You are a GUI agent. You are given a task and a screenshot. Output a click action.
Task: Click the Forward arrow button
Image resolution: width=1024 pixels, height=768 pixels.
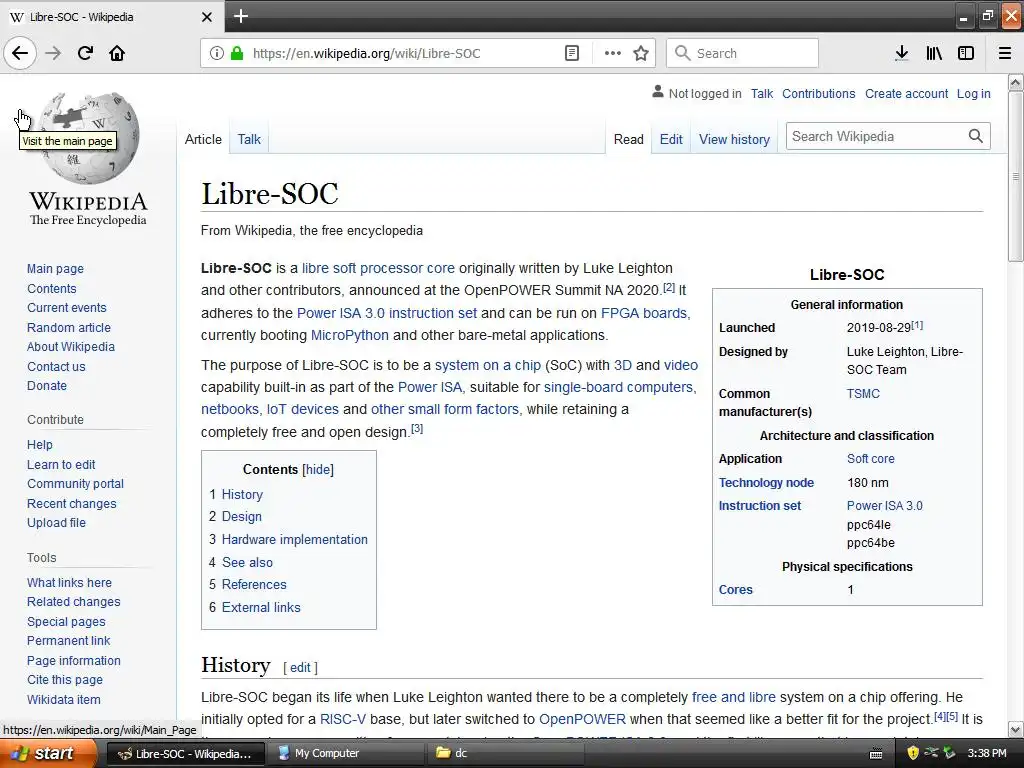53,53
